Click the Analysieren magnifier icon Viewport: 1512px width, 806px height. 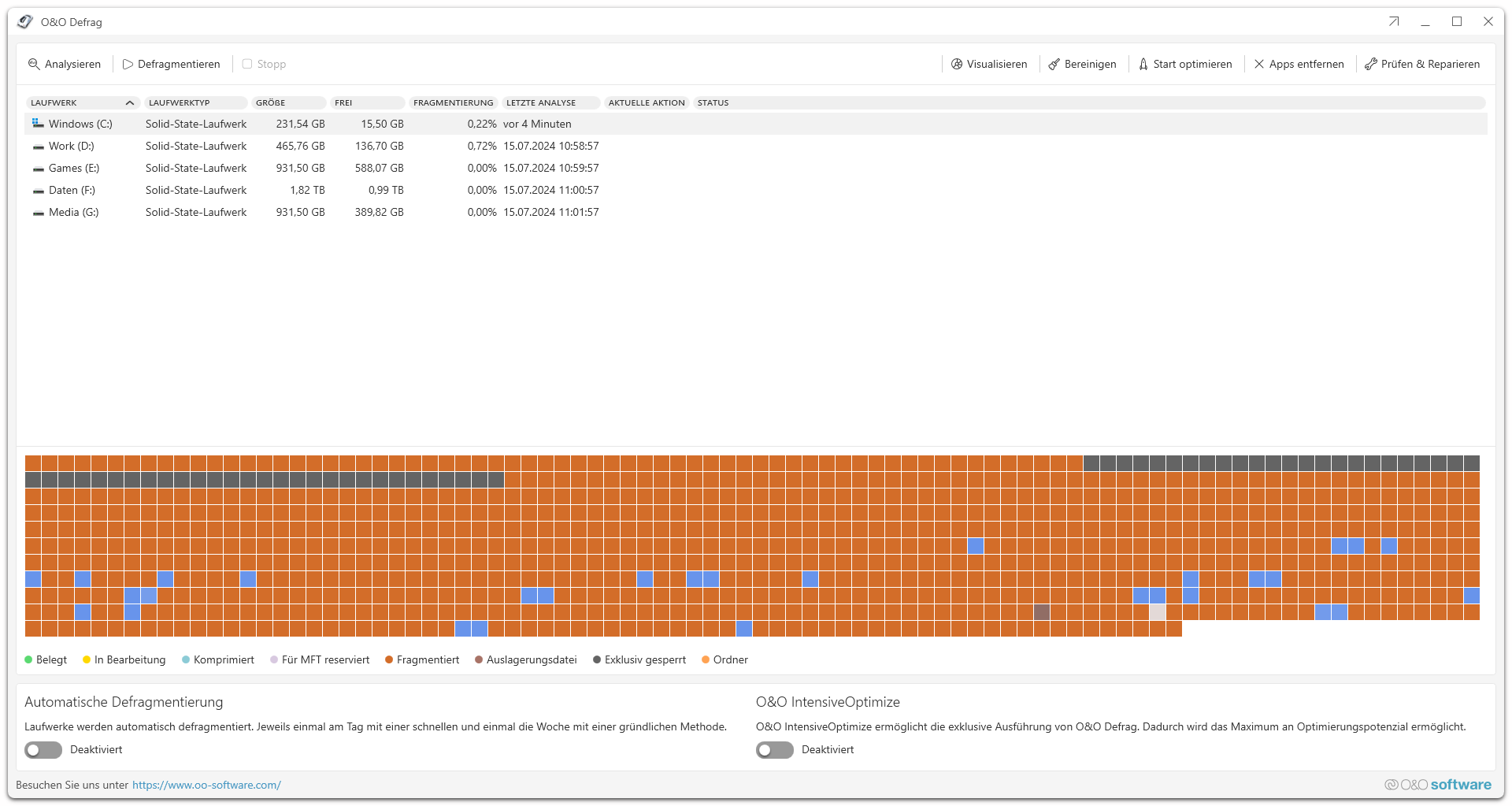(x=34, y=64)
